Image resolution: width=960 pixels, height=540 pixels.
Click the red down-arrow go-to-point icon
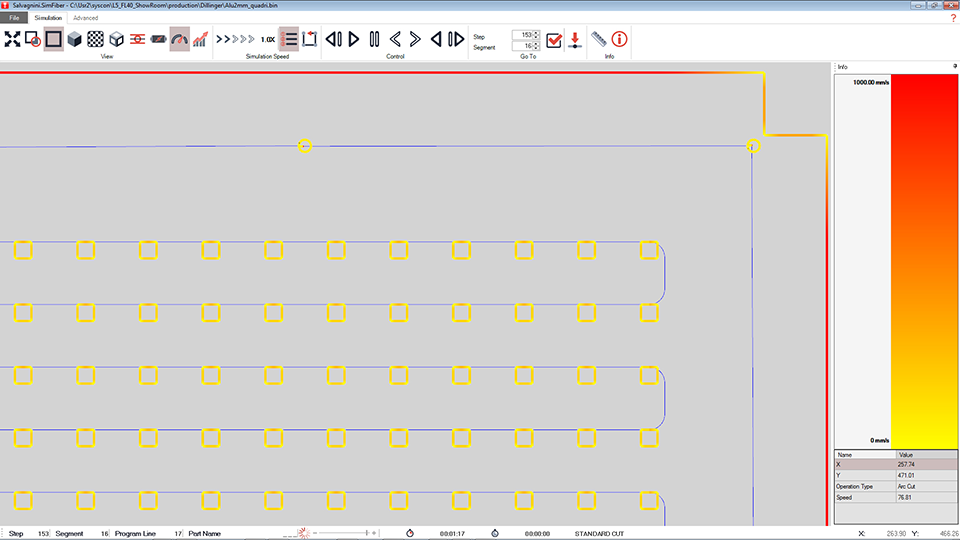[575, 40]
